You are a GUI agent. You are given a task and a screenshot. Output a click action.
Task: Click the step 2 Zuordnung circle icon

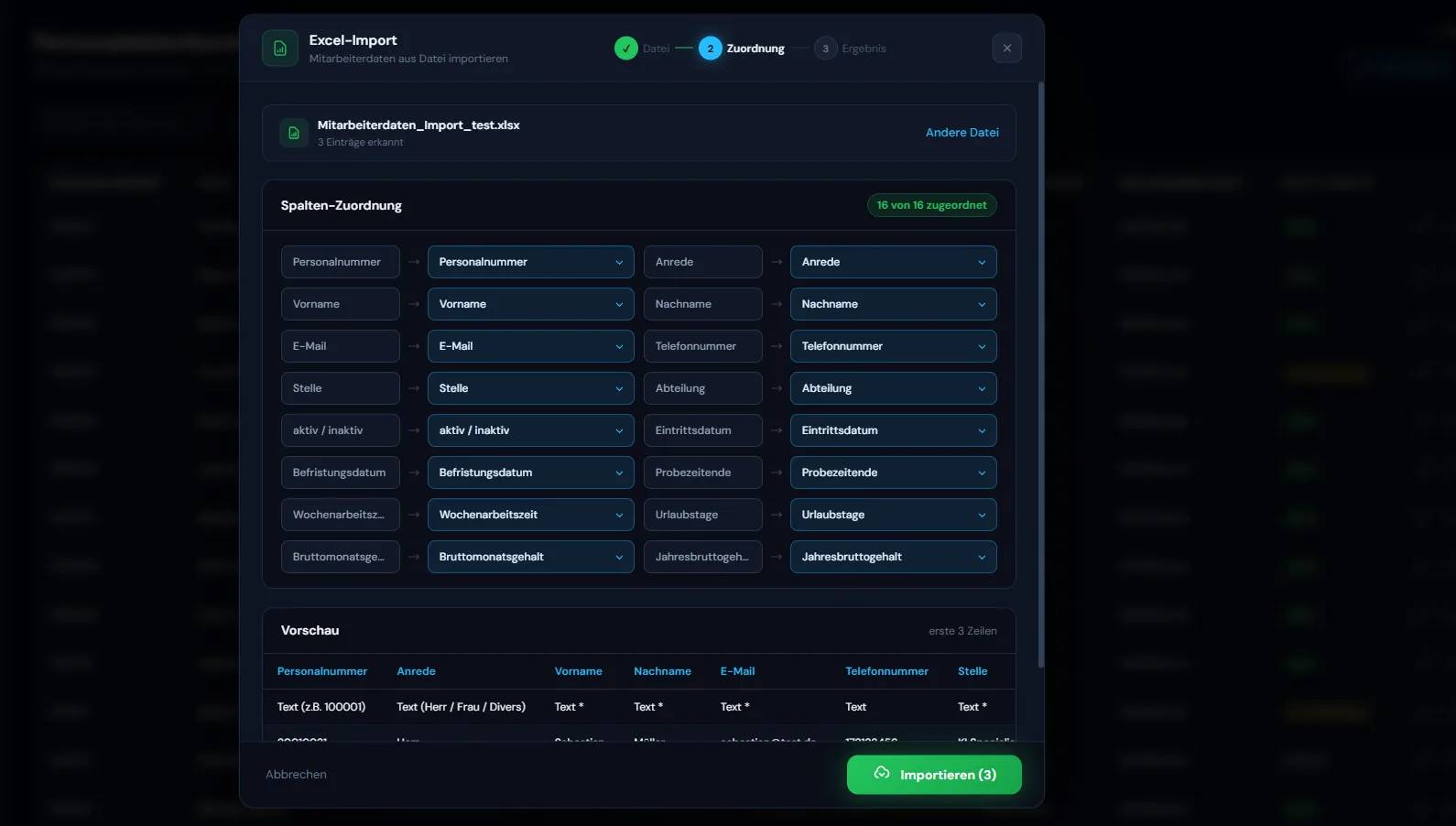pos(711,49)
